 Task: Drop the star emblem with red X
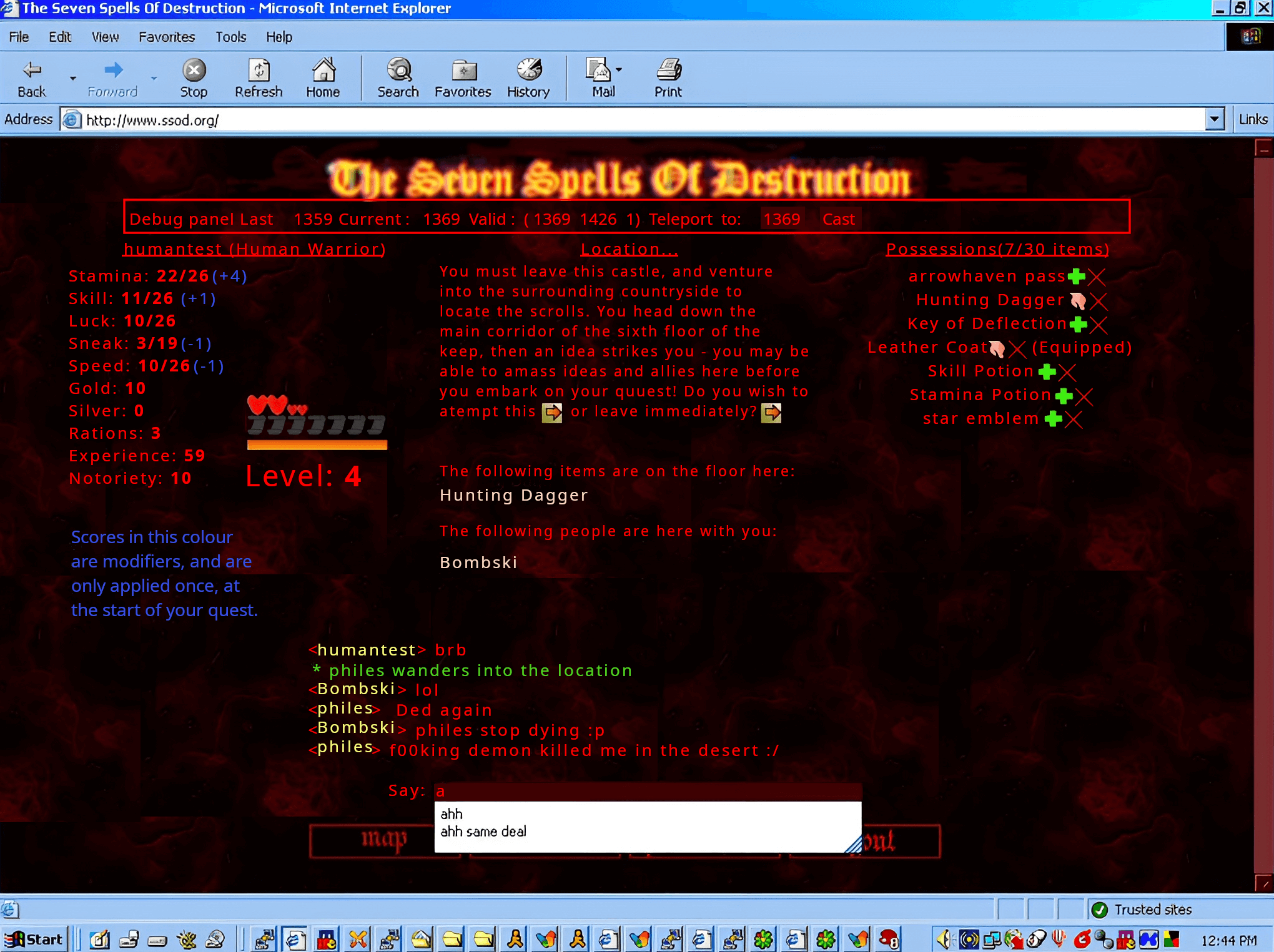[1074, 419]
